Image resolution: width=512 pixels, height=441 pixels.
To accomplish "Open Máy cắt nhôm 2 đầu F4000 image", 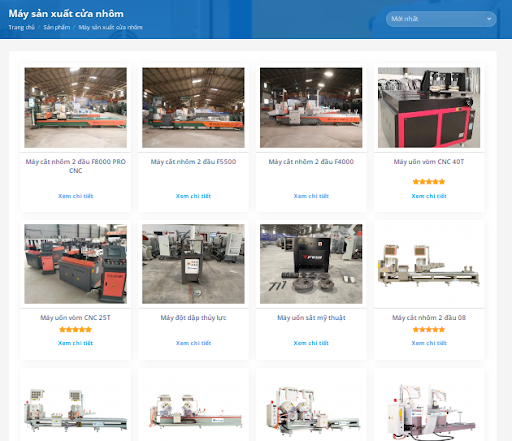I will click(x=311, y=108).
